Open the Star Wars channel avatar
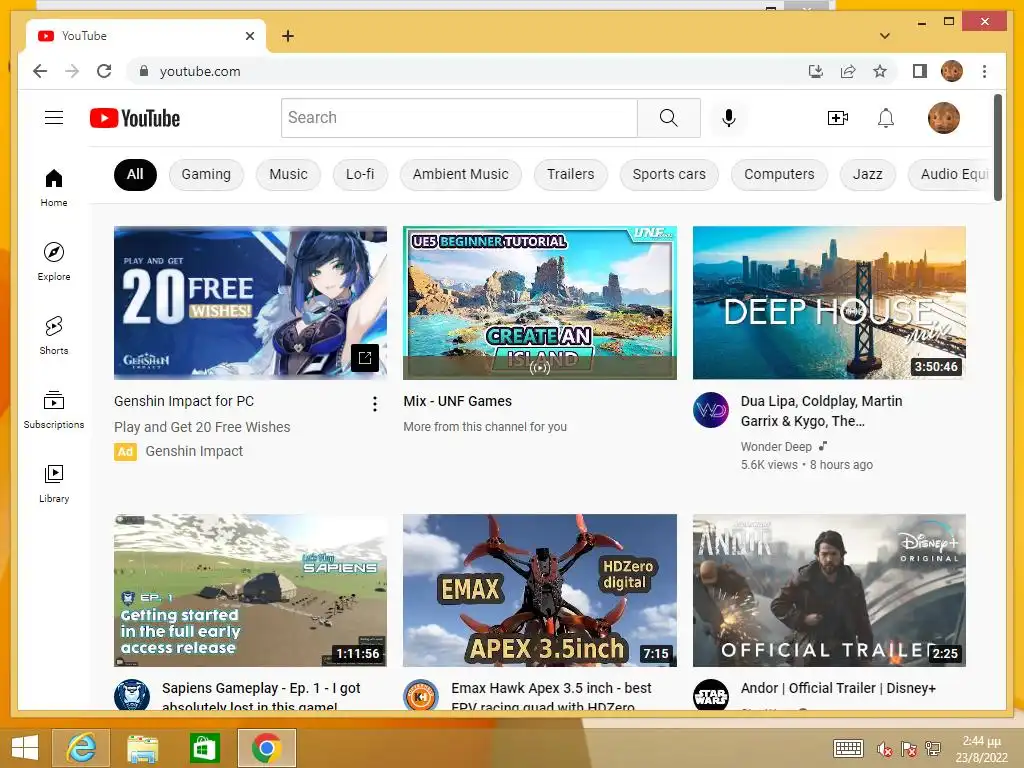The height and width of the screenshot is (768, 1024). point(711,696)
